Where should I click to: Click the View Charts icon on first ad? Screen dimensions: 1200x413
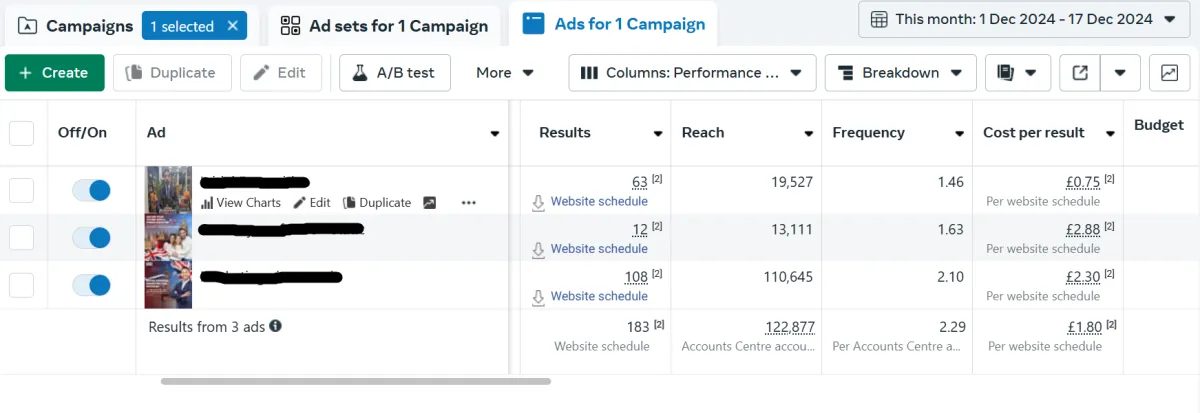(x=207, y=203)
